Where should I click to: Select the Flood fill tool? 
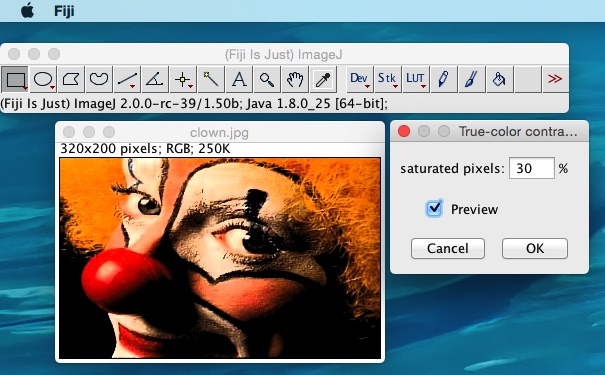pyautogui.click(x=499, y=79)
